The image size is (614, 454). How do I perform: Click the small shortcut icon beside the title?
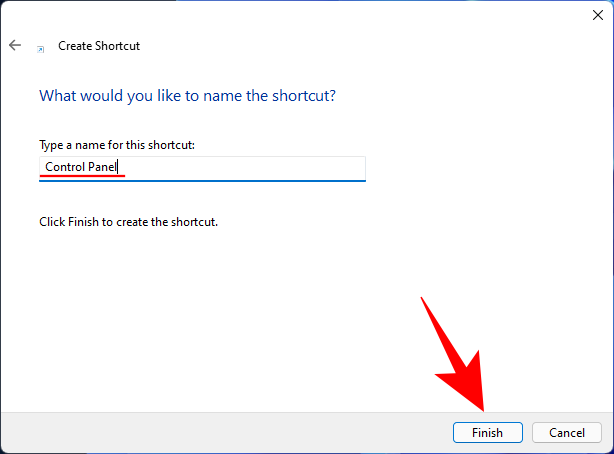(x=40, y=49)
